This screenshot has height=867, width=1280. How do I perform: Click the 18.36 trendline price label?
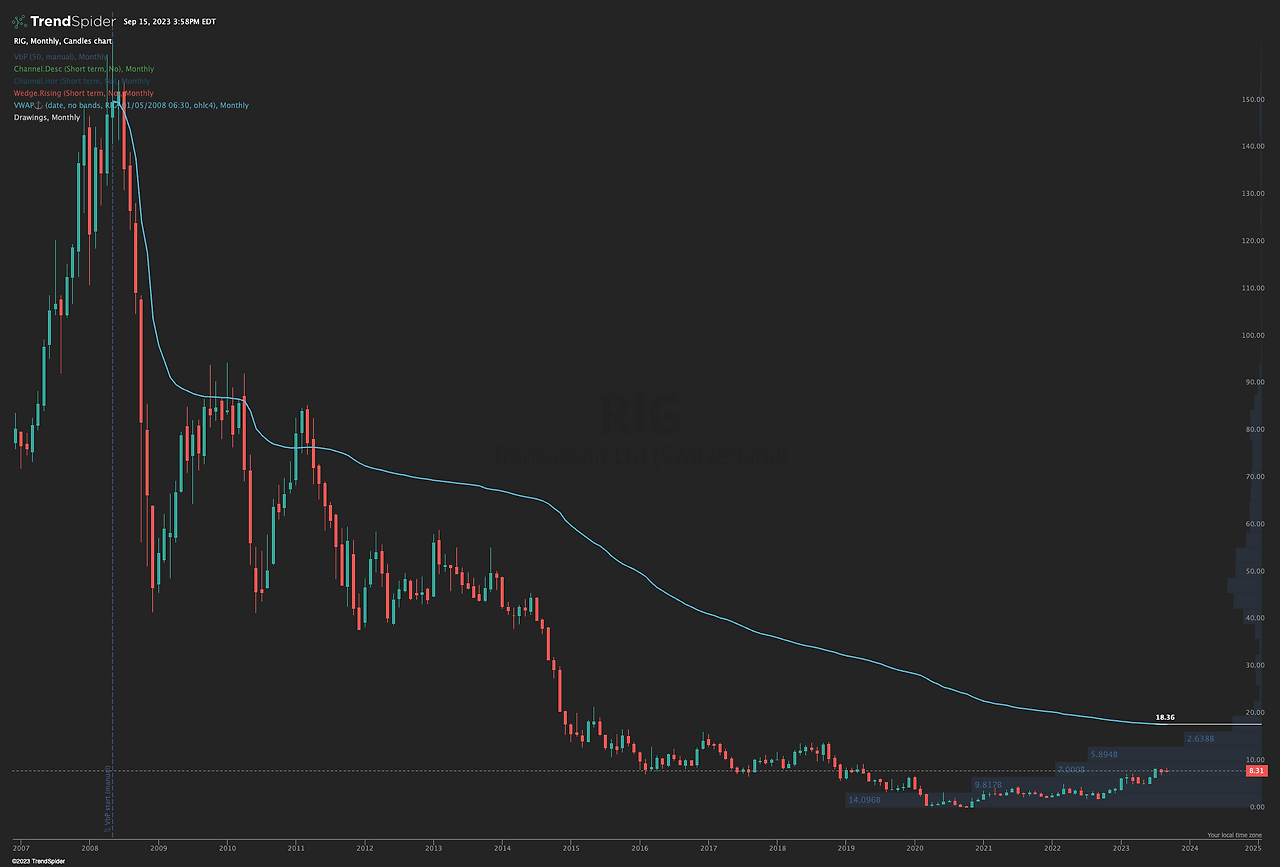[1165, 717]
